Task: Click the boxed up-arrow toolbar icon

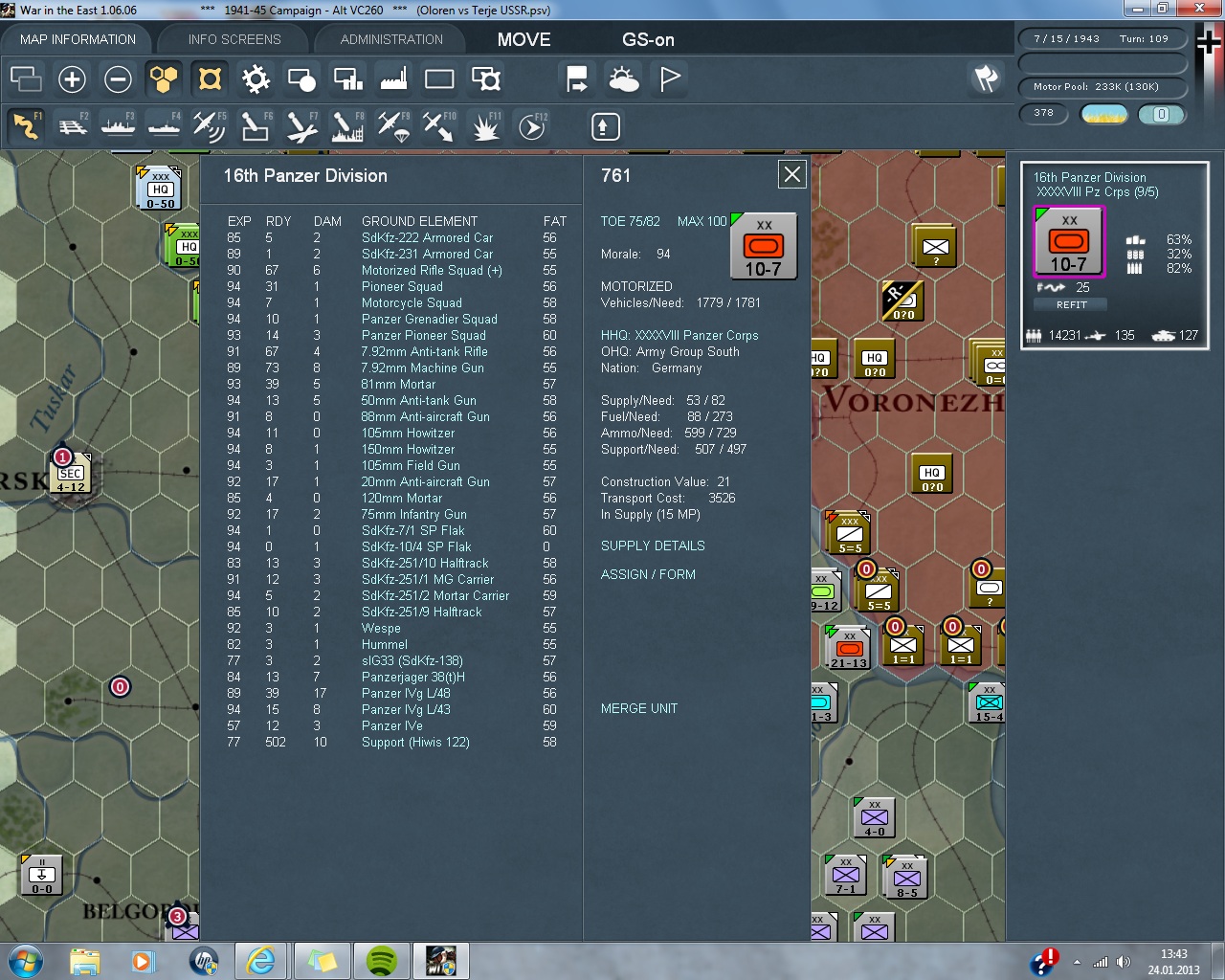Action: point(605,126)
